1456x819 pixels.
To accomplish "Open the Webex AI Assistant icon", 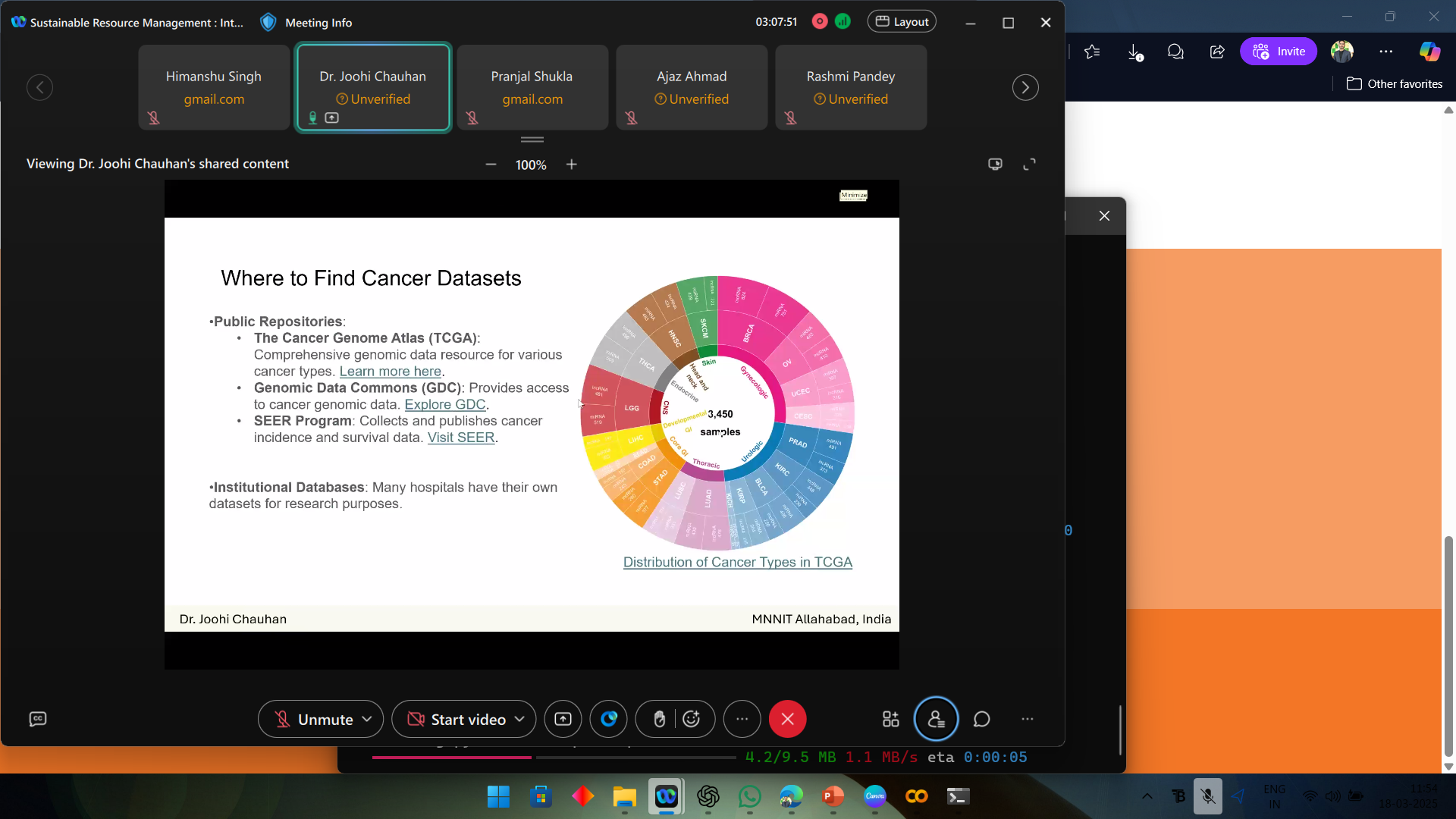I will tap(609, 719).
